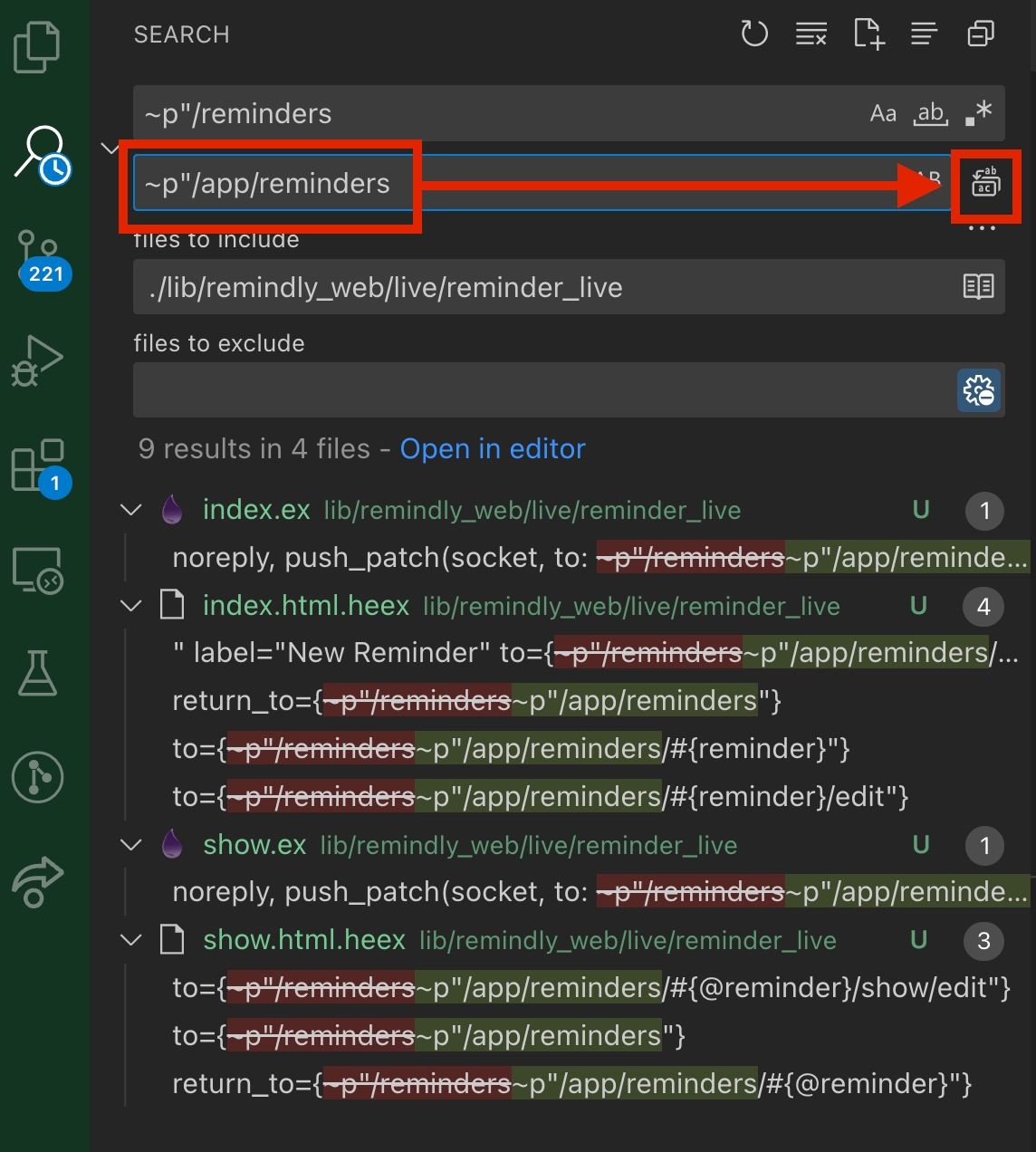The image size is (1036, 1152).
Task: Open the Testing flask view
Action: pos(37,673)
